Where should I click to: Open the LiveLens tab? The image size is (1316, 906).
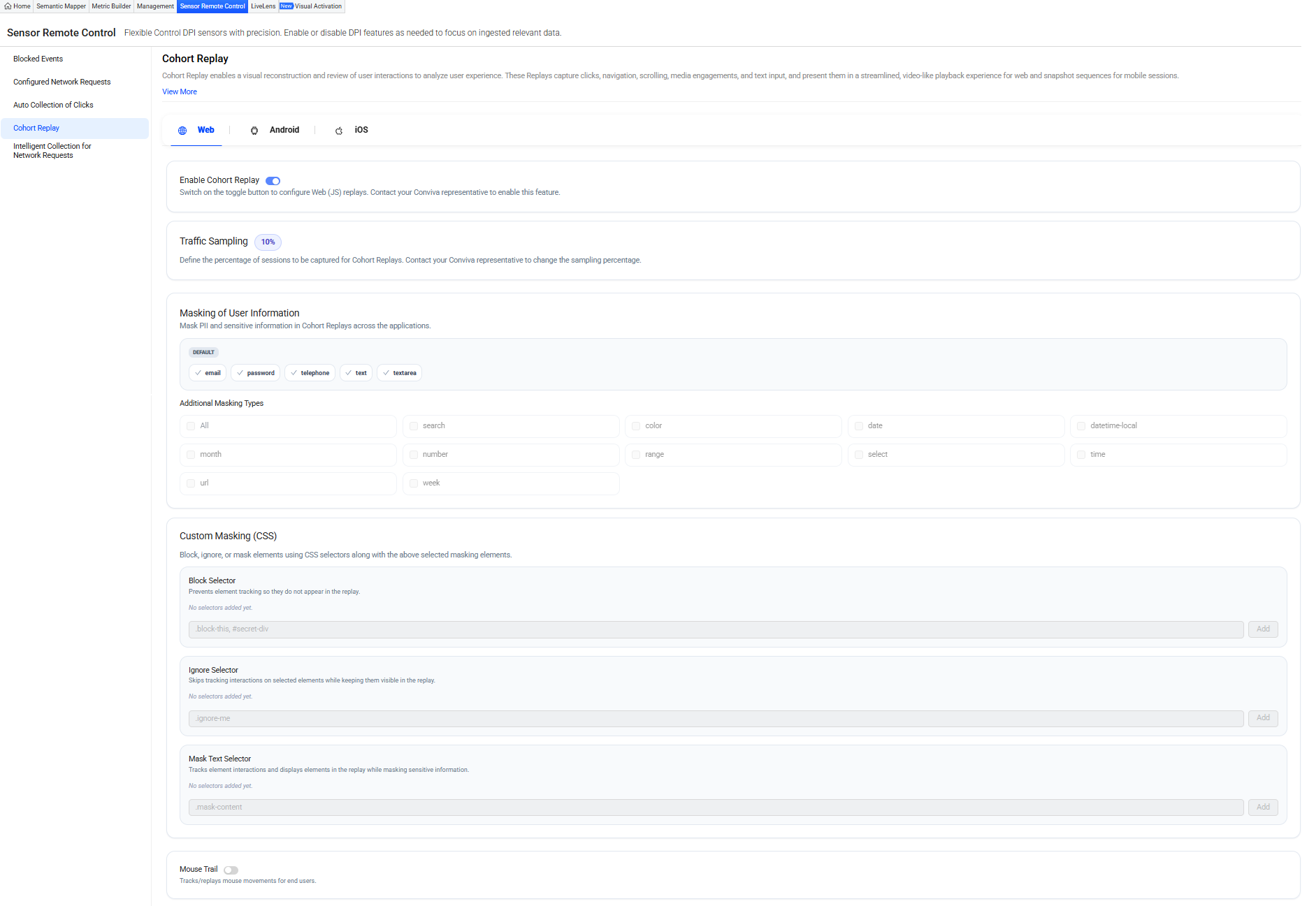coord(263,6)
